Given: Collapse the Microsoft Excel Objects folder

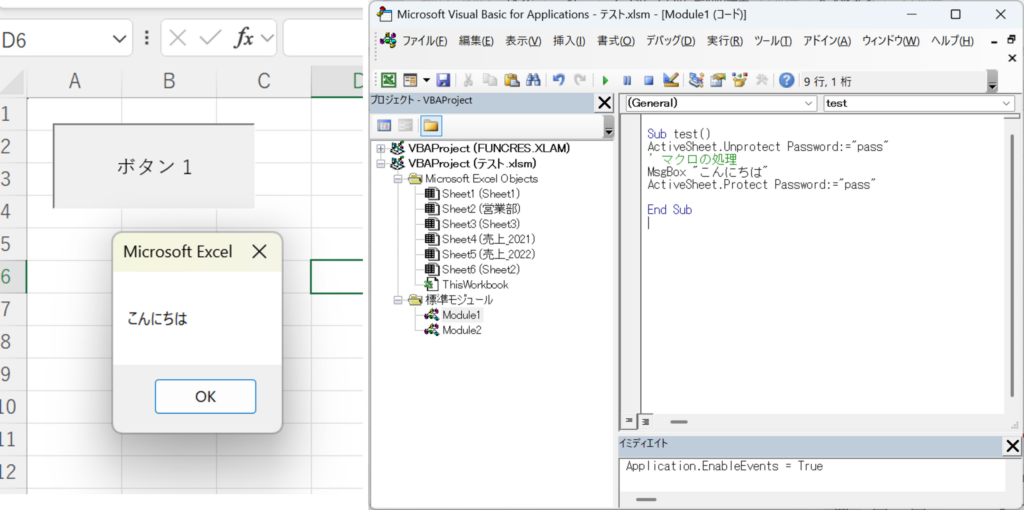Looking at the screenshot, I should tap(396, 178).
